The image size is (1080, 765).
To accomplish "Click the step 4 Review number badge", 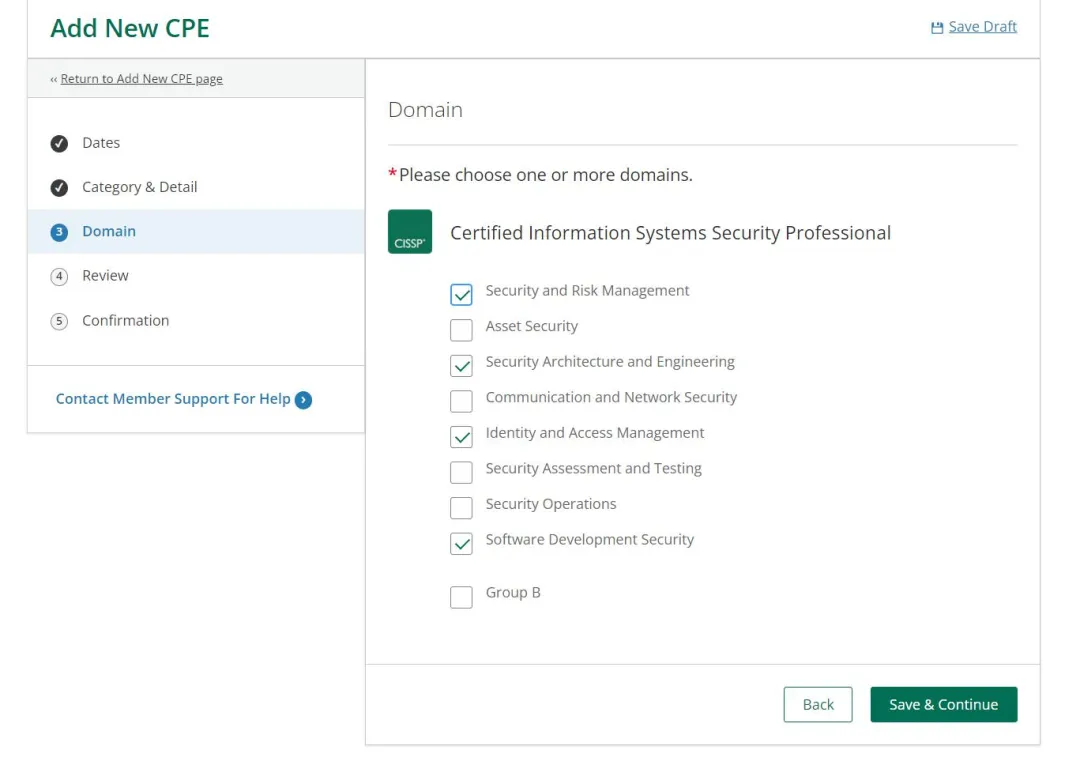I will pos(59,276).
